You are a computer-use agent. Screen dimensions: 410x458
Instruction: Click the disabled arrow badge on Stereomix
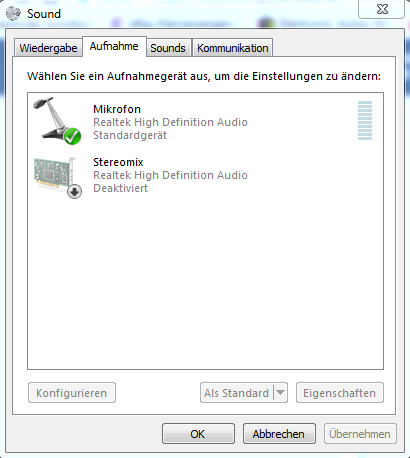[74, 192]
